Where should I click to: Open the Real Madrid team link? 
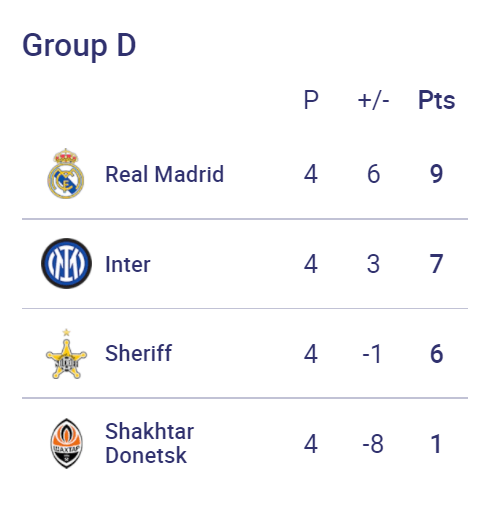click(164, 174)
